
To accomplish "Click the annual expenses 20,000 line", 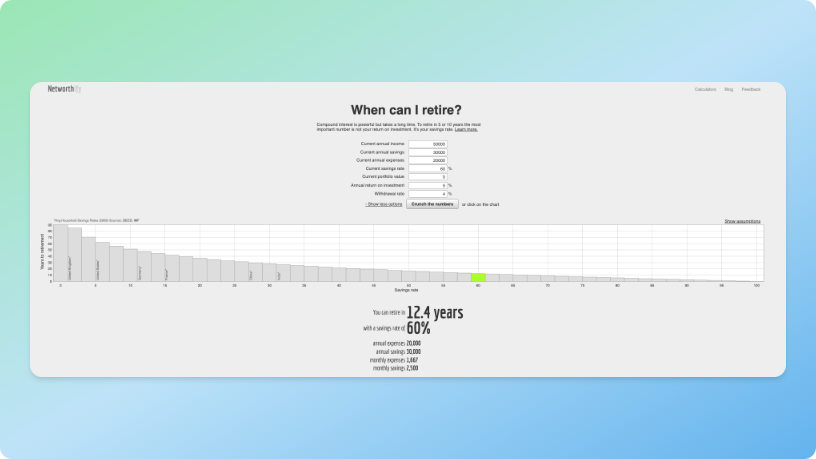I will pos(397,343).
